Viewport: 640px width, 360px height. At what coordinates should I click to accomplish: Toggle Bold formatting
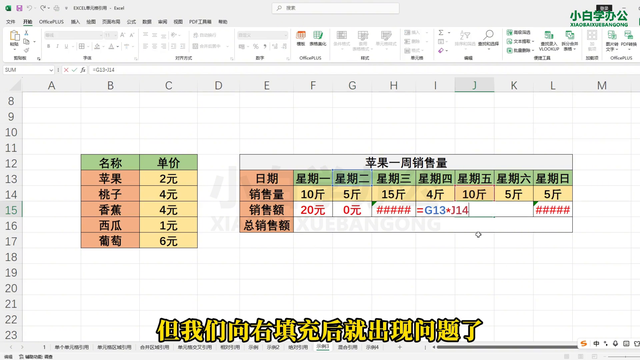coord(48,47)
